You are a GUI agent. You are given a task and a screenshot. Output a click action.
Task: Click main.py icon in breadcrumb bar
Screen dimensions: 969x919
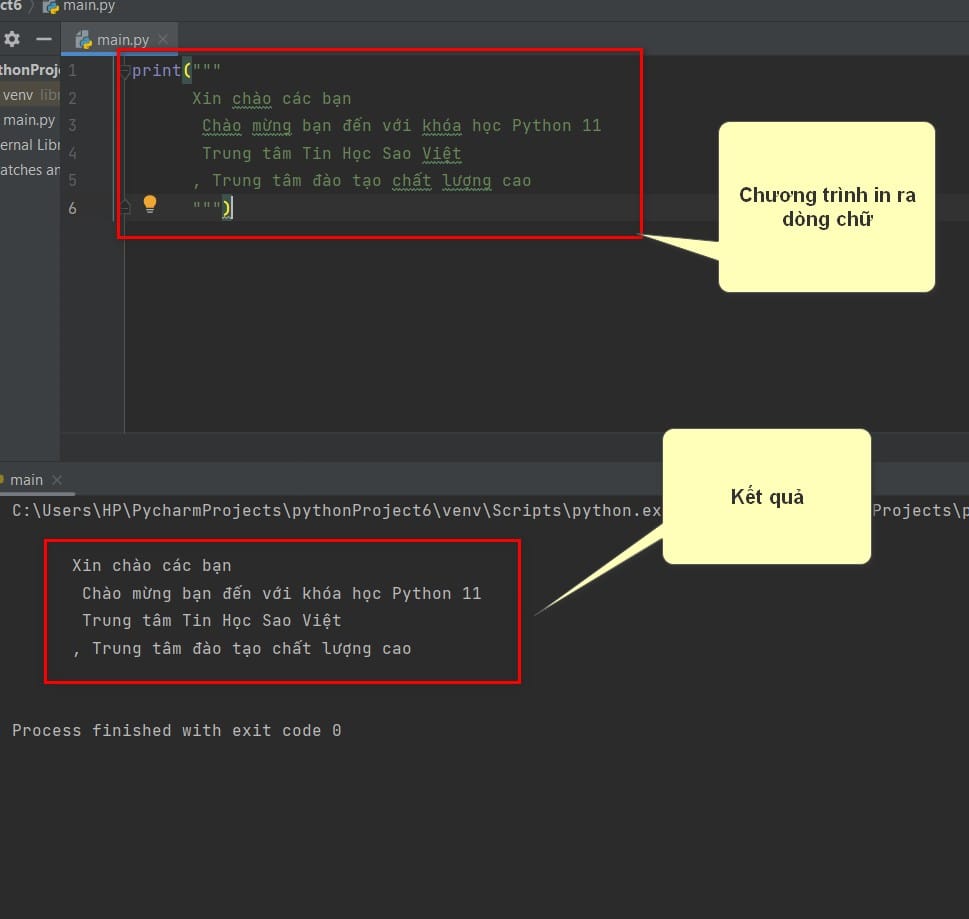51,6
